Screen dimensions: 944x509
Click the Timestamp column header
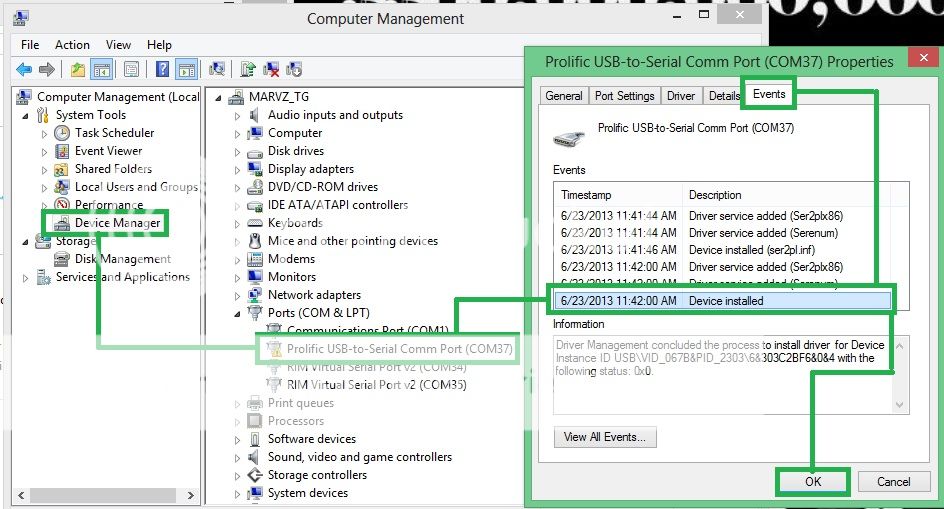(618, 195)
